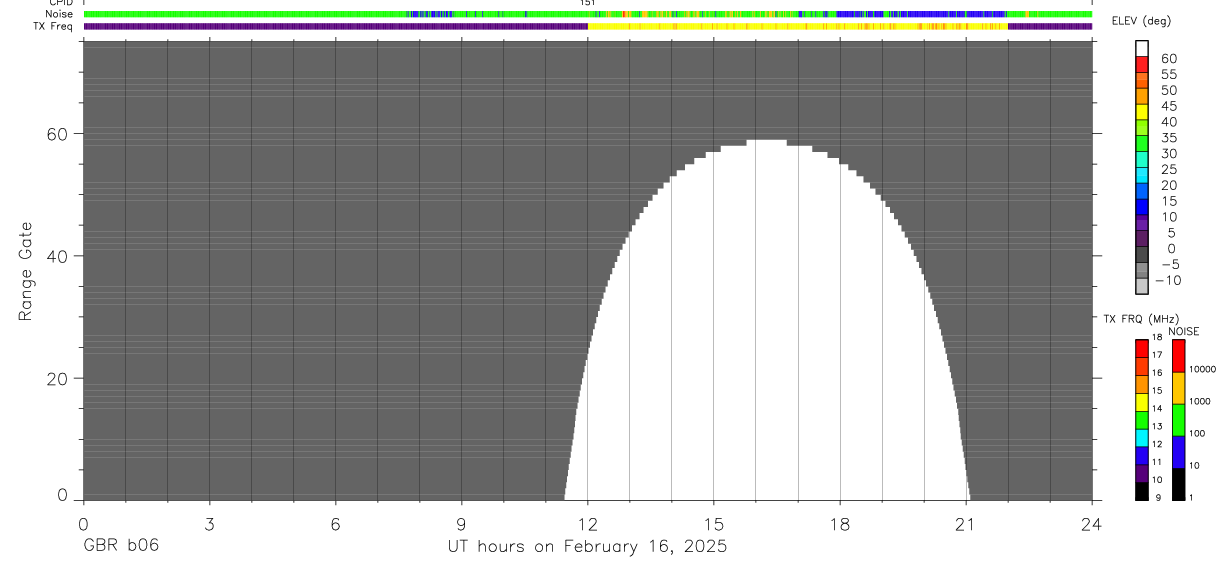Click the x-axis tick label '15'
This screenshot has height=567, width=1228.
pos(713,524)
